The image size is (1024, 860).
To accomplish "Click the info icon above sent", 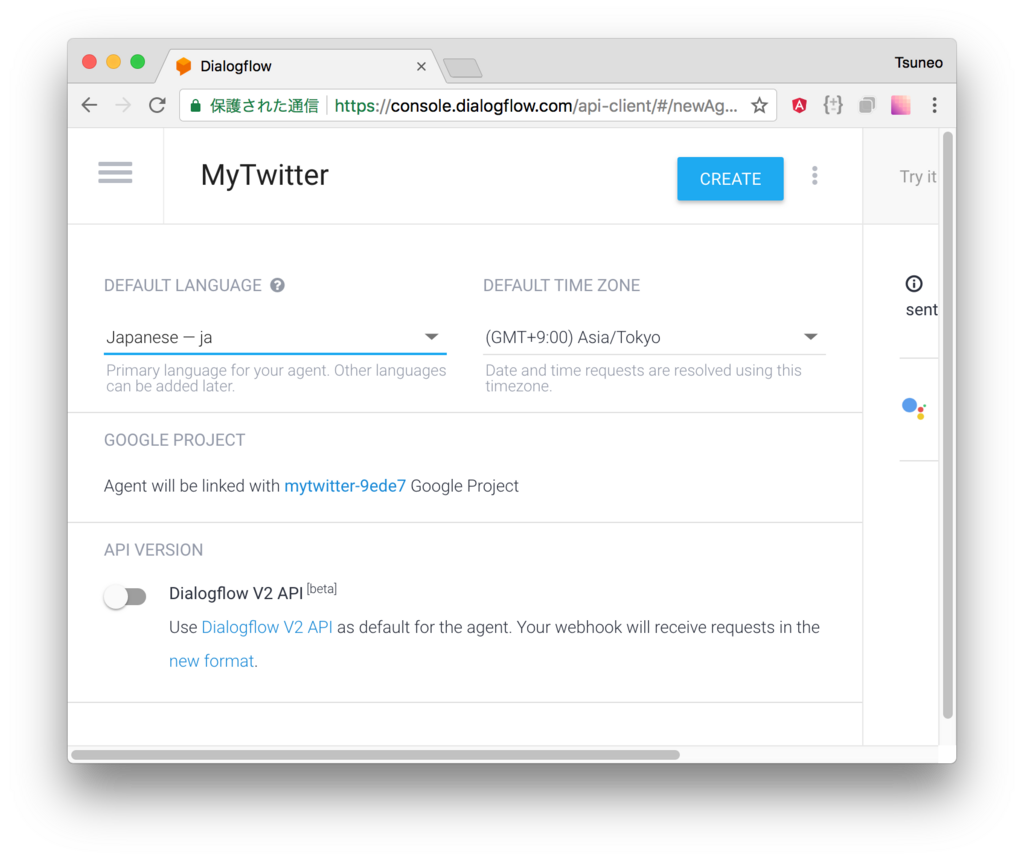I will 914,283.
